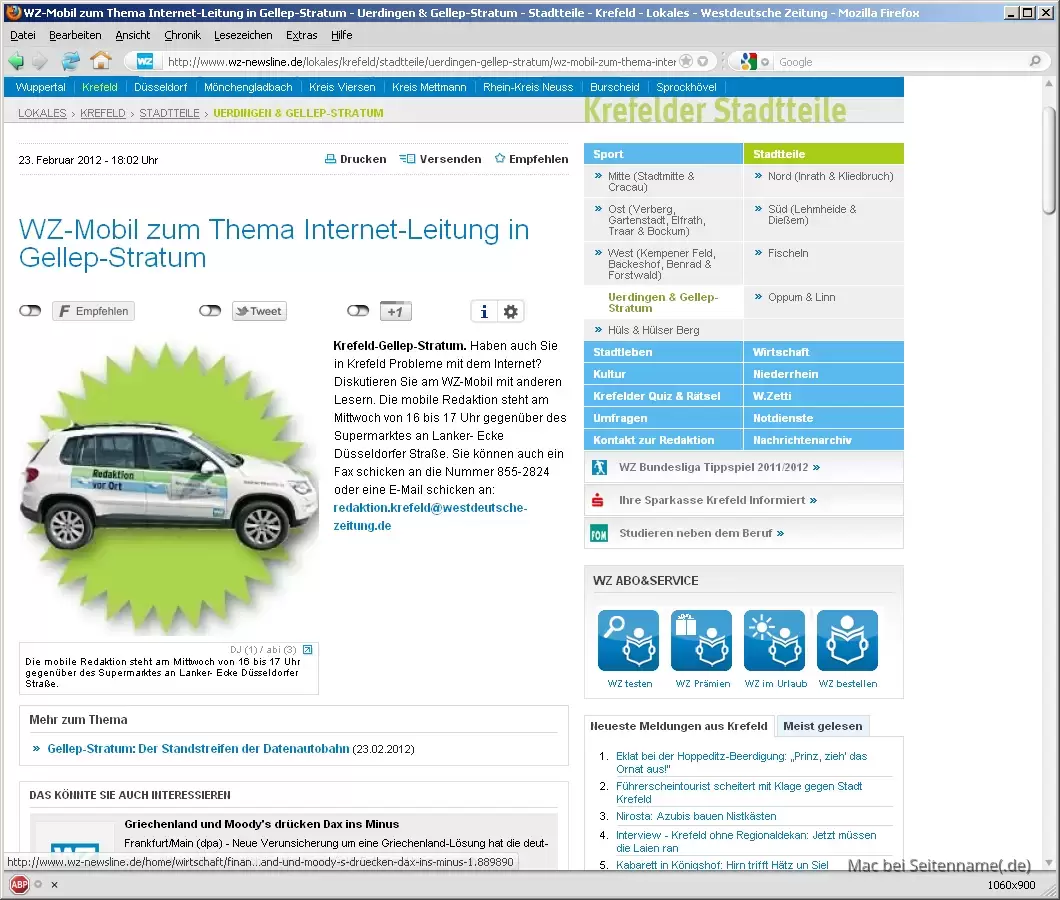Open the Lesezeichen menu
The height and width of the screenshot is (900, 1060).
[243, 35]
